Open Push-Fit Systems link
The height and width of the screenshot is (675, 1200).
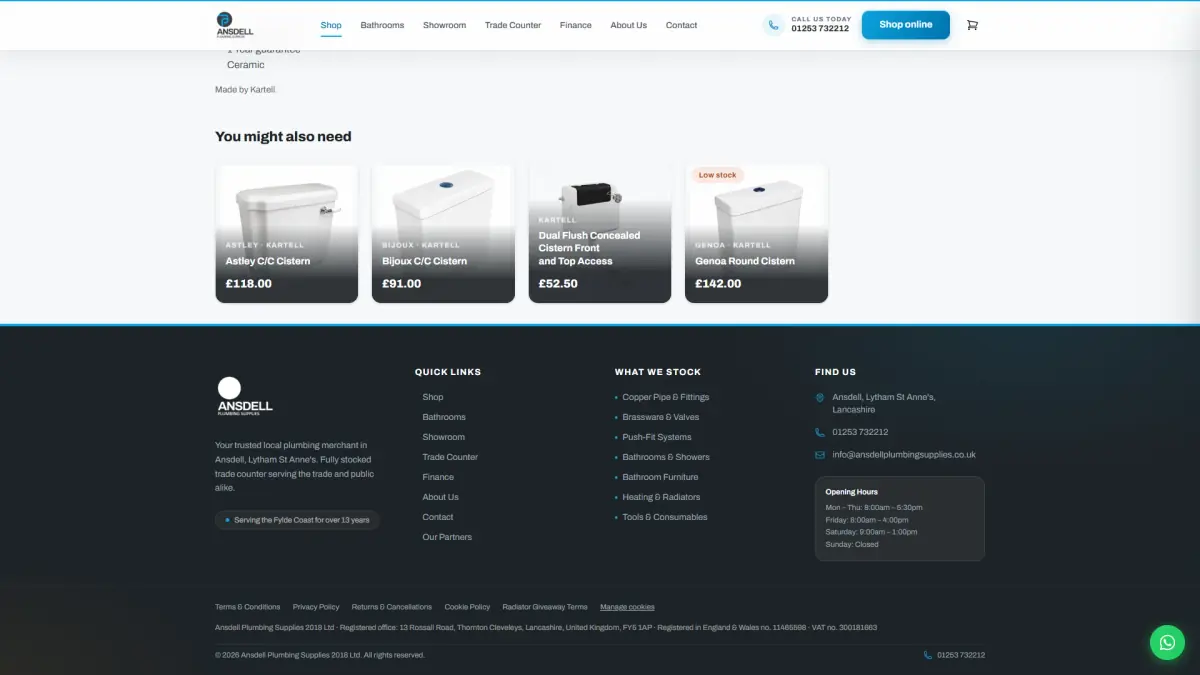(x=657, y=437)
